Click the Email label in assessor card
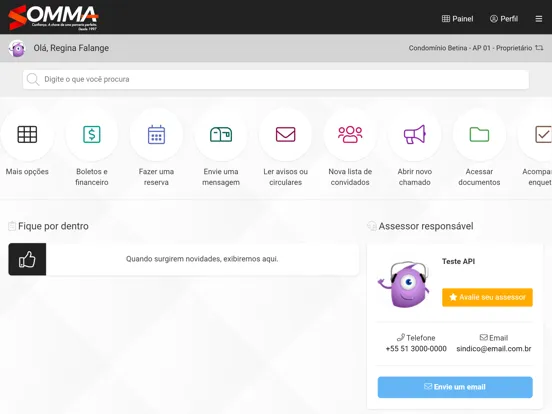552x414 pixels. [x=498, y=338]
